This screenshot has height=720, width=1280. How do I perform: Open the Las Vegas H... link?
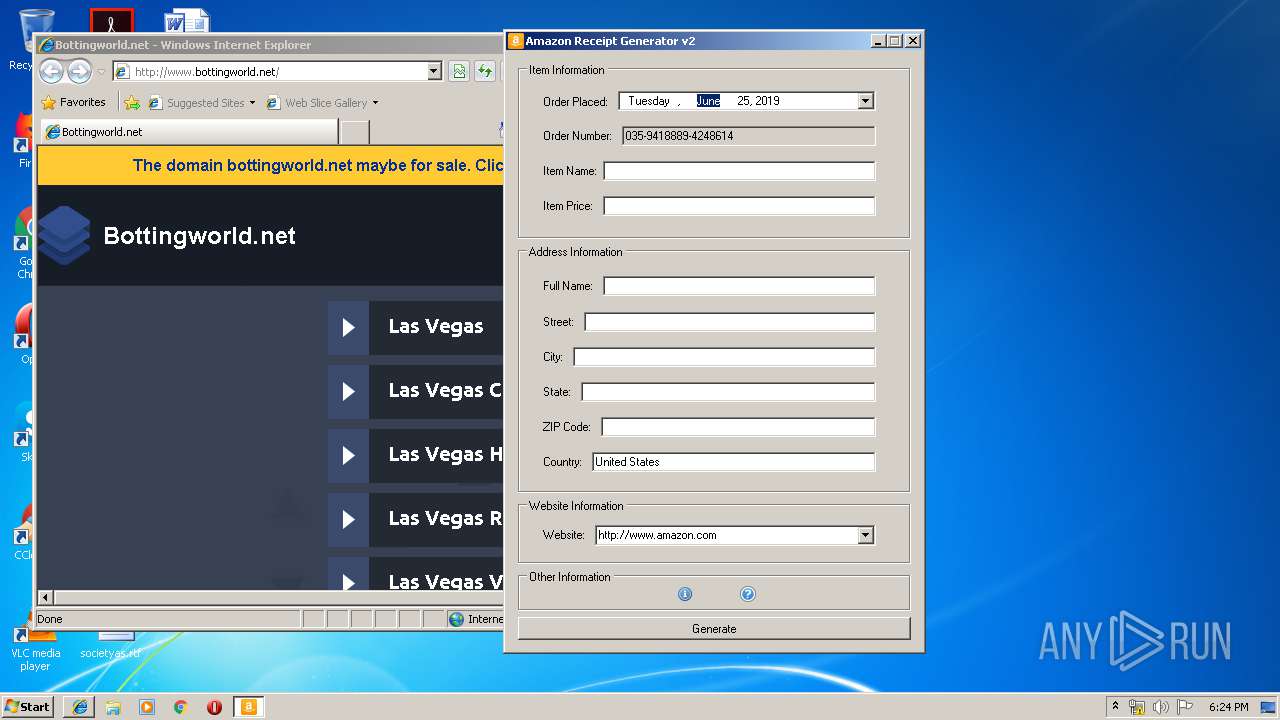[445, 455]
